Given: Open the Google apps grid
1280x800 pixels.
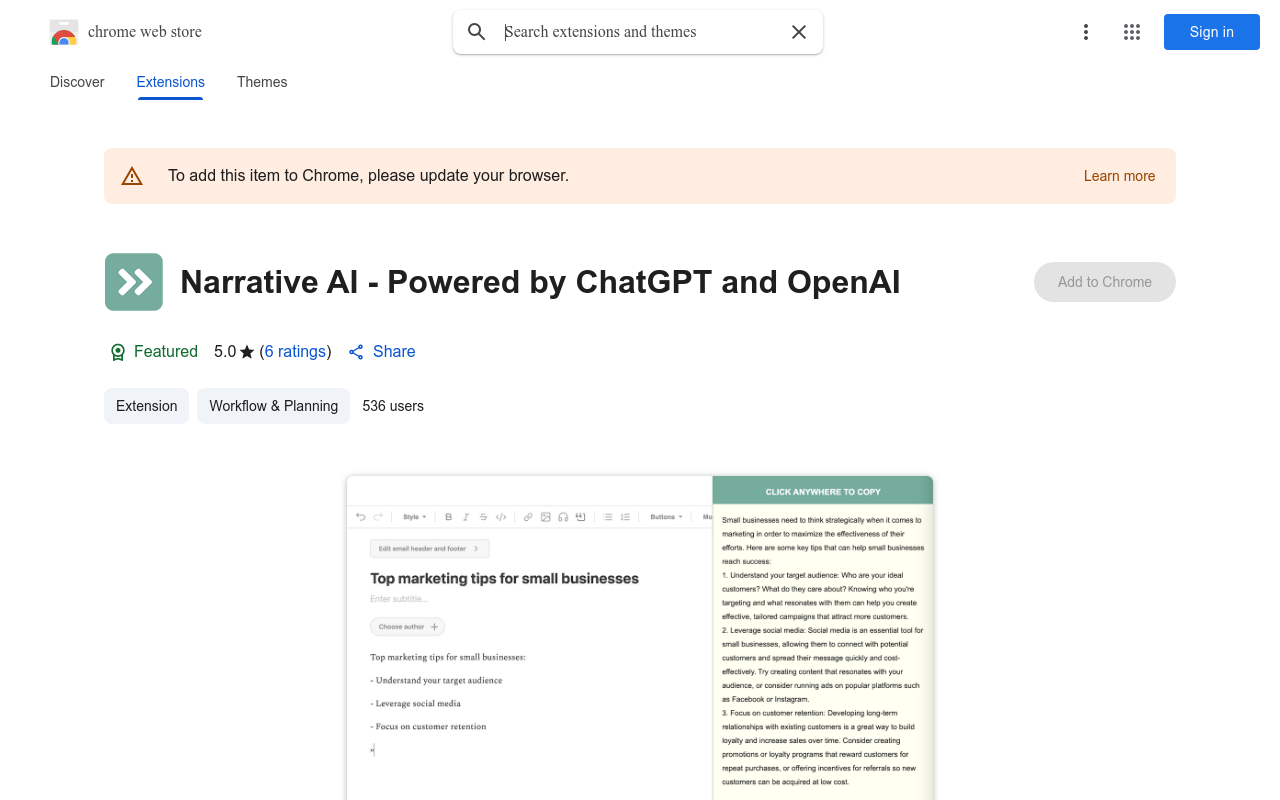Looking at the screenshot, I should click(x=1132, y=32).
